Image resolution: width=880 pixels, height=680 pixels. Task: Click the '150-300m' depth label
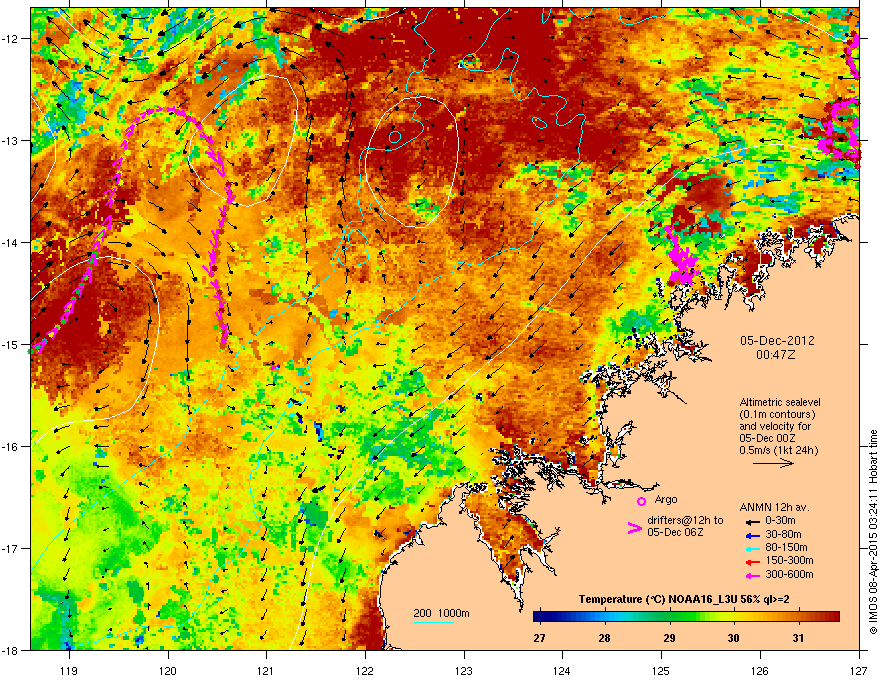pos(789,560)
